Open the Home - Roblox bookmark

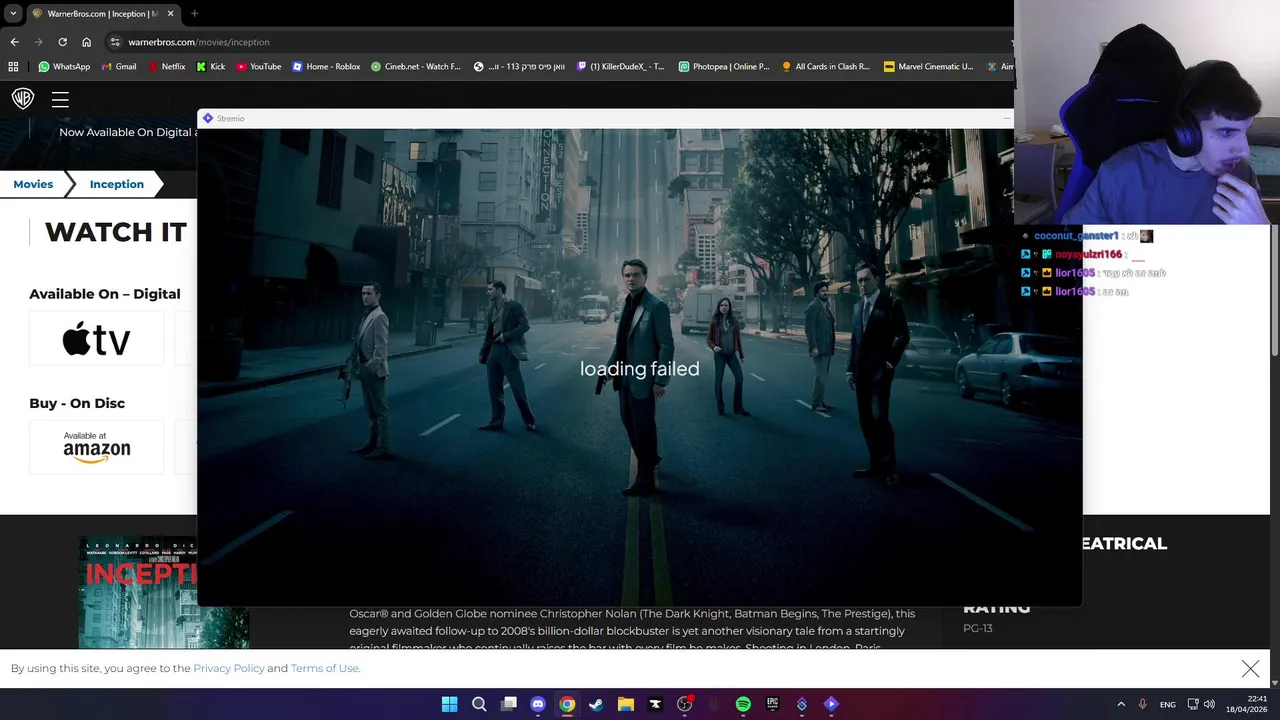coord(326,67)
